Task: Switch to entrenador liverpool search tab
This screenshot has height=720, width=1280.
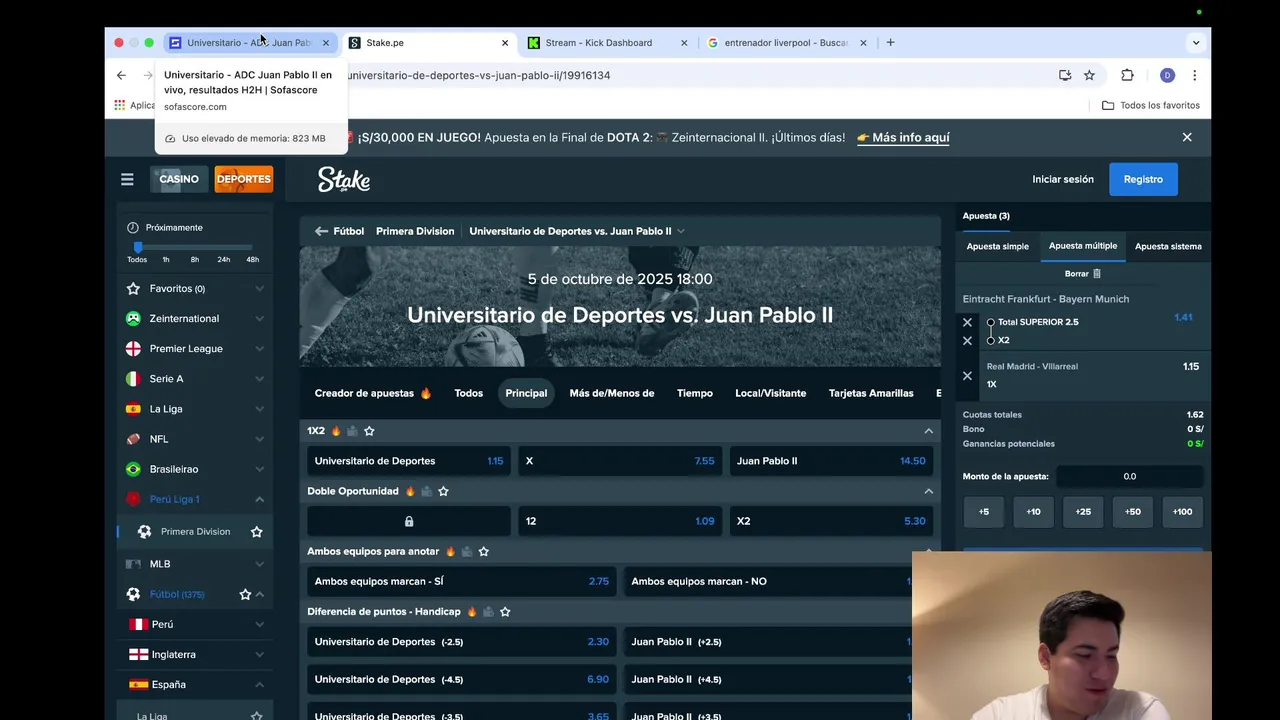Action: coord(785,43)
